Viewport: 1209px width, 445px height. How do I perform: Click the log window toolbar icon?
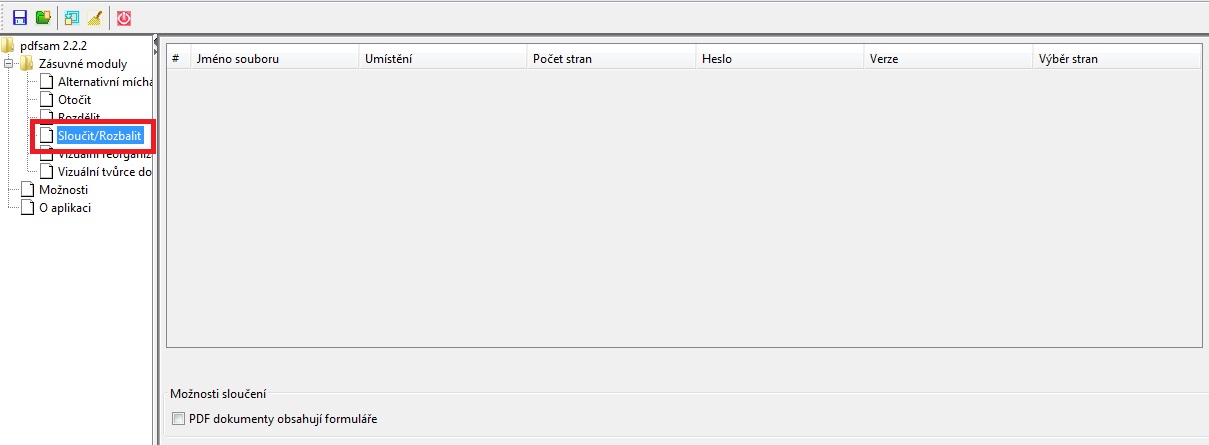pyautogui.click(x=72, y=18)
